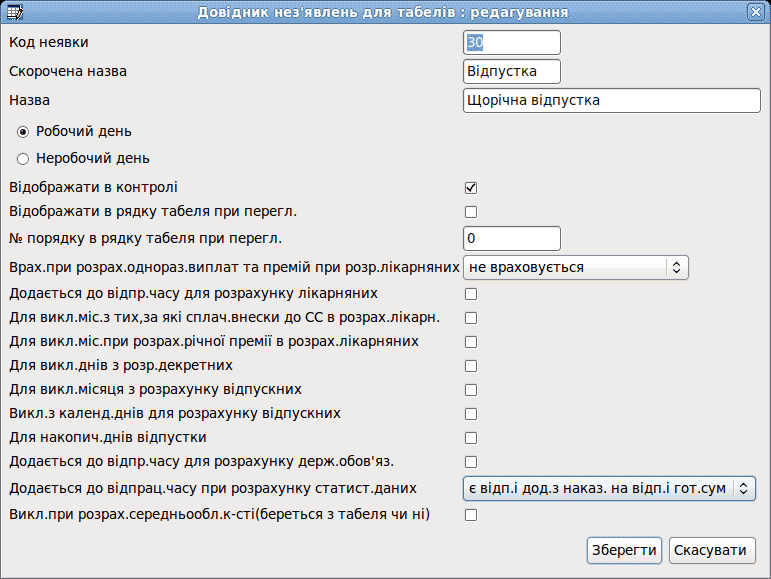Tick "Додається до відпр.часу для розрахунку лікарняних"
The image size is (771, 579).
471,294
